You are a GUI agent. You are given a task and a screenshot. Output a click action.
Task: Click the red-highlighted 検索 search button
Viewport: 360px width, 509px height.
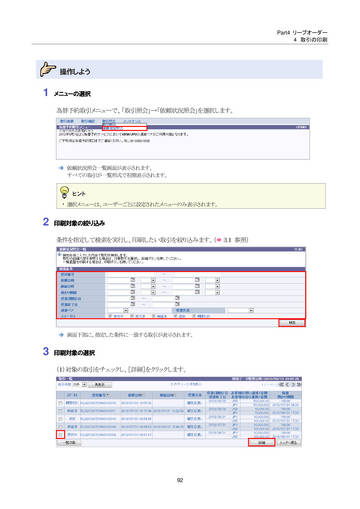tap(292, 323)
